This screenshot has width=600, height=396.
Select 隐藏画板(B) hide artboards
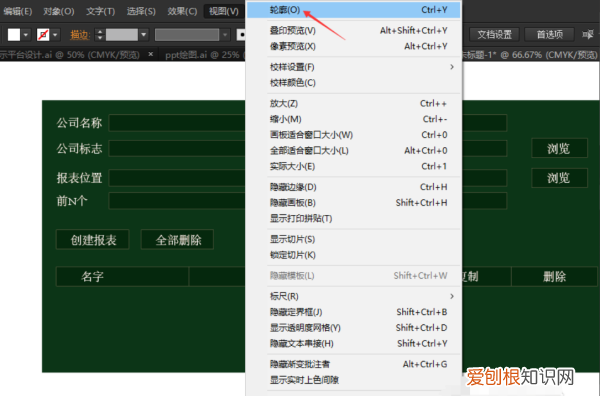tap(354, 202)
